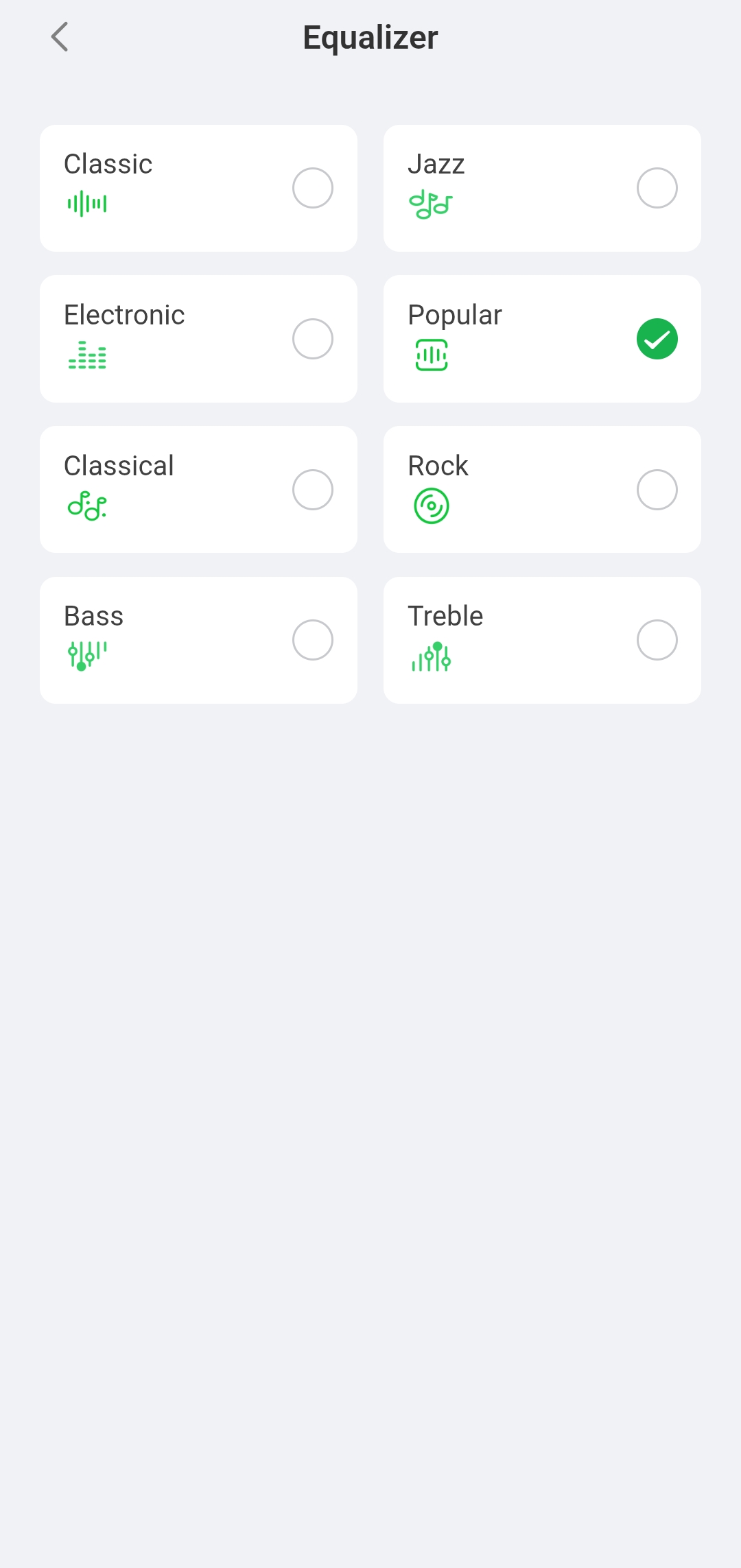Screen dimensions: 741x1568
Task: Enable the Electronic radio button
Action: (313, 339)
